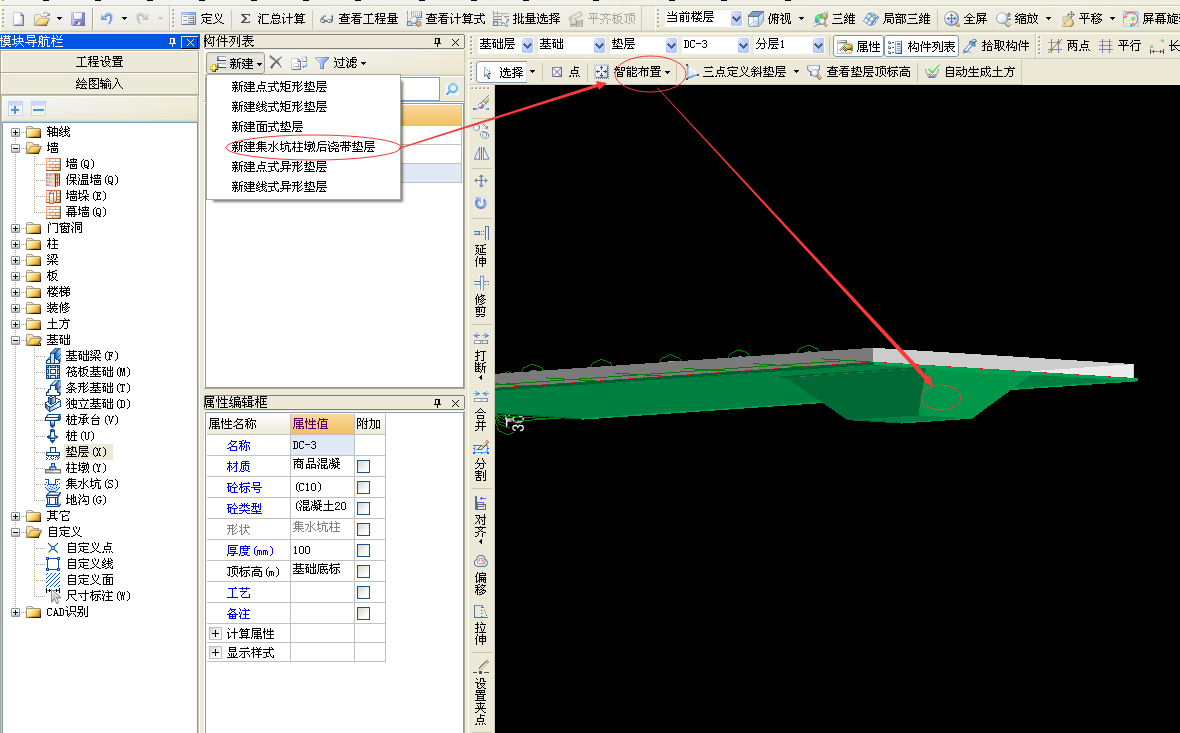This screenshot has width=1180, height=733.
Task: Click 查看工程量 to view quantities
Action: pos(359,18)
